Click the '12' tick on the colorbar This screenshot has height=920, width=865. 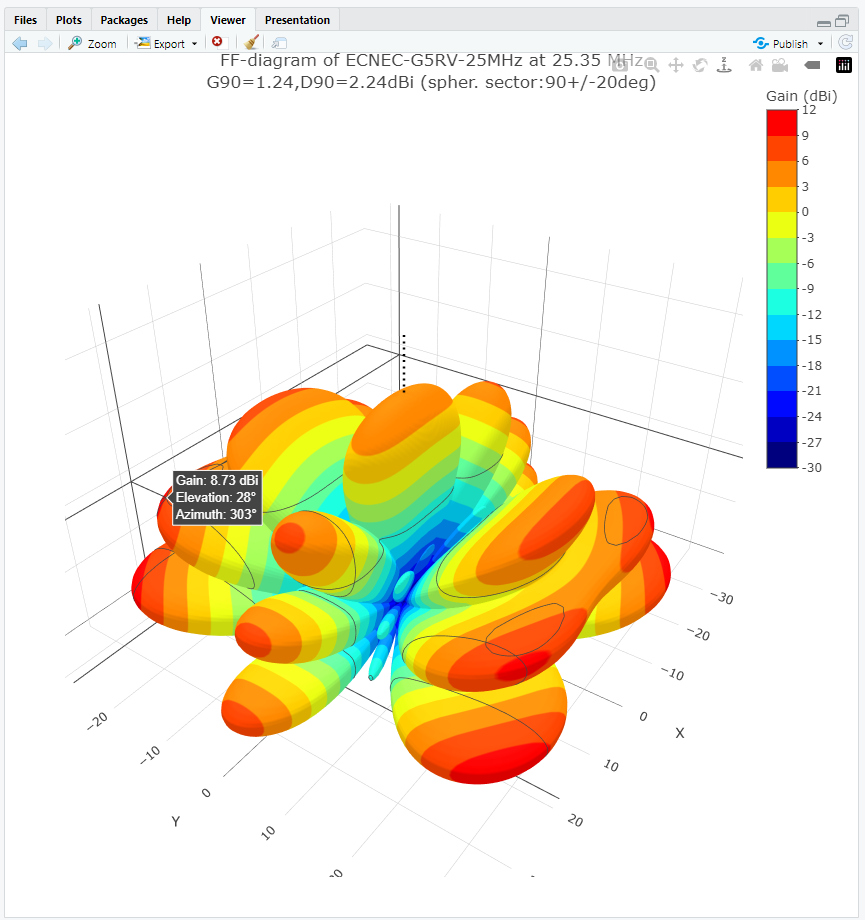pos(809,110)
